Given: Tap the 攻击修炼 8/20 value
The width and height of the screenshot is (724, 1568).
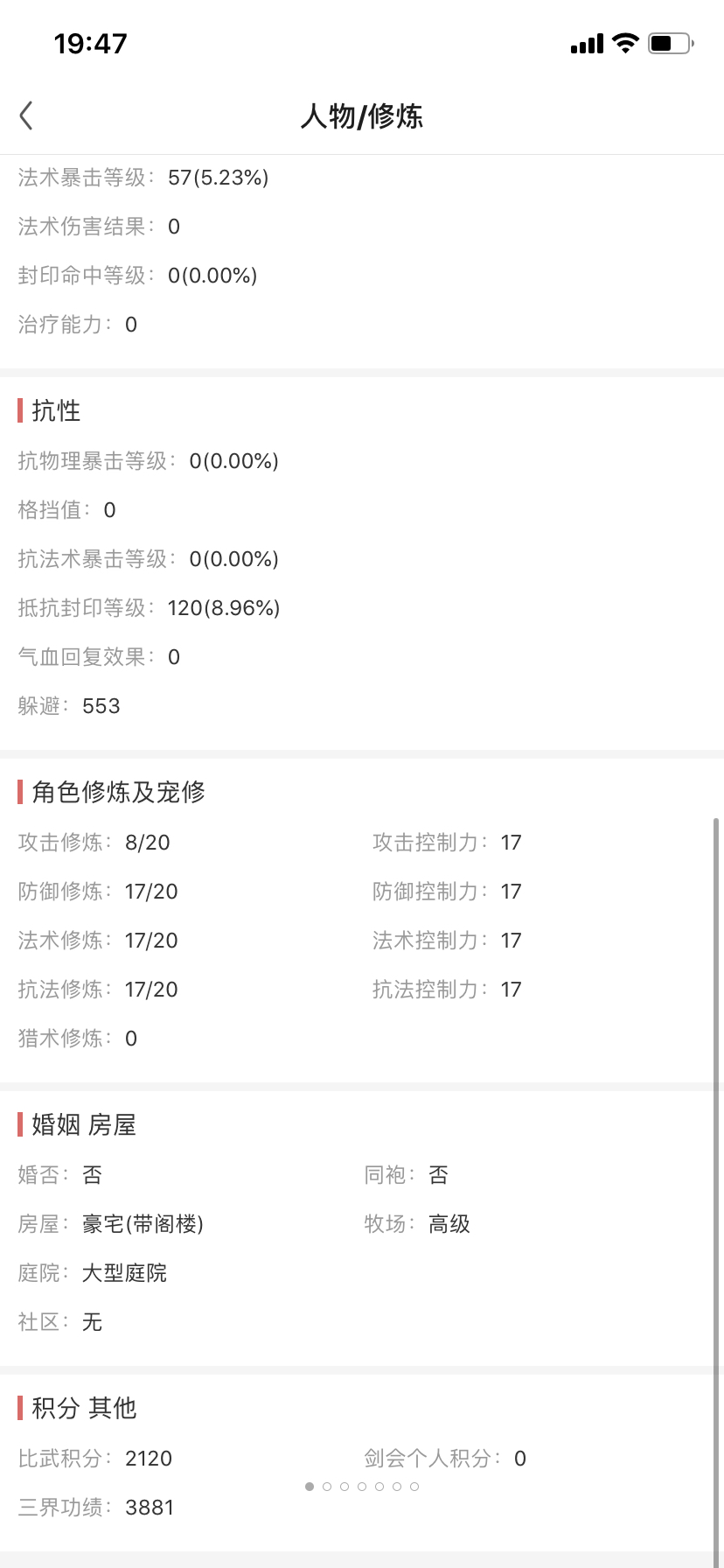Looking at the screenshot, I should pyautogui.click(x=148, y=843).
